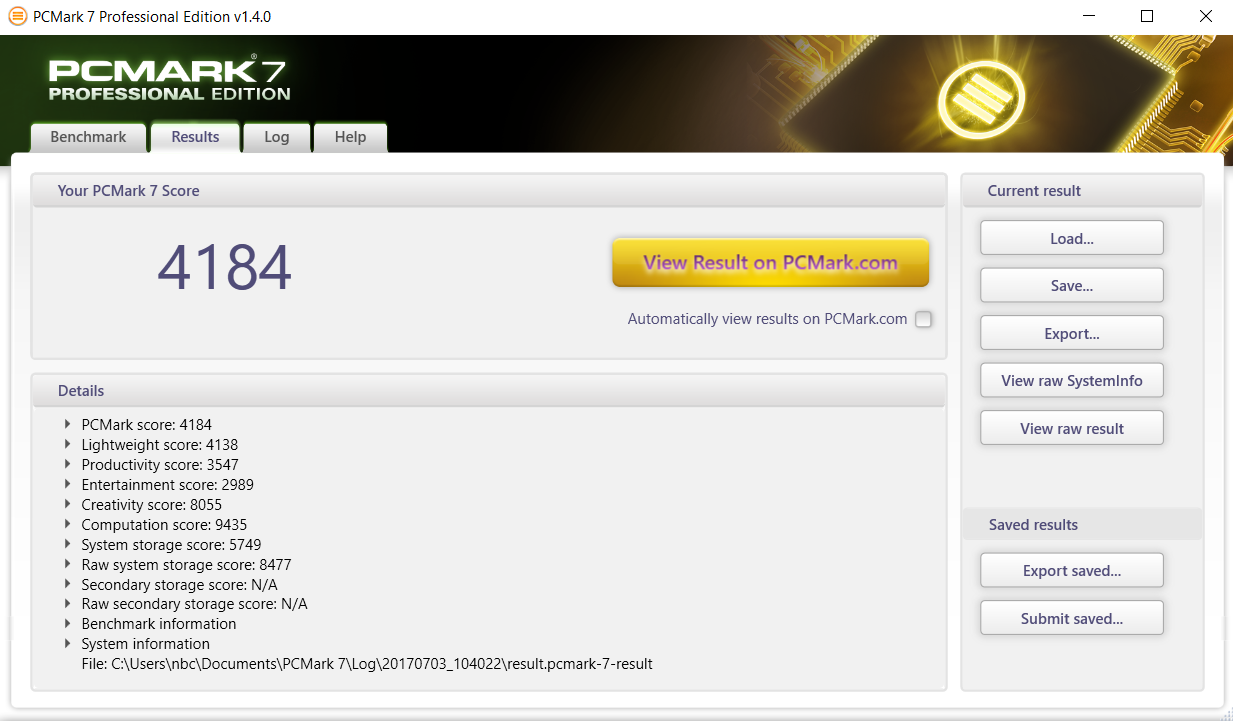Expand the Raw secondary storage score row

[x=68, y=604]
